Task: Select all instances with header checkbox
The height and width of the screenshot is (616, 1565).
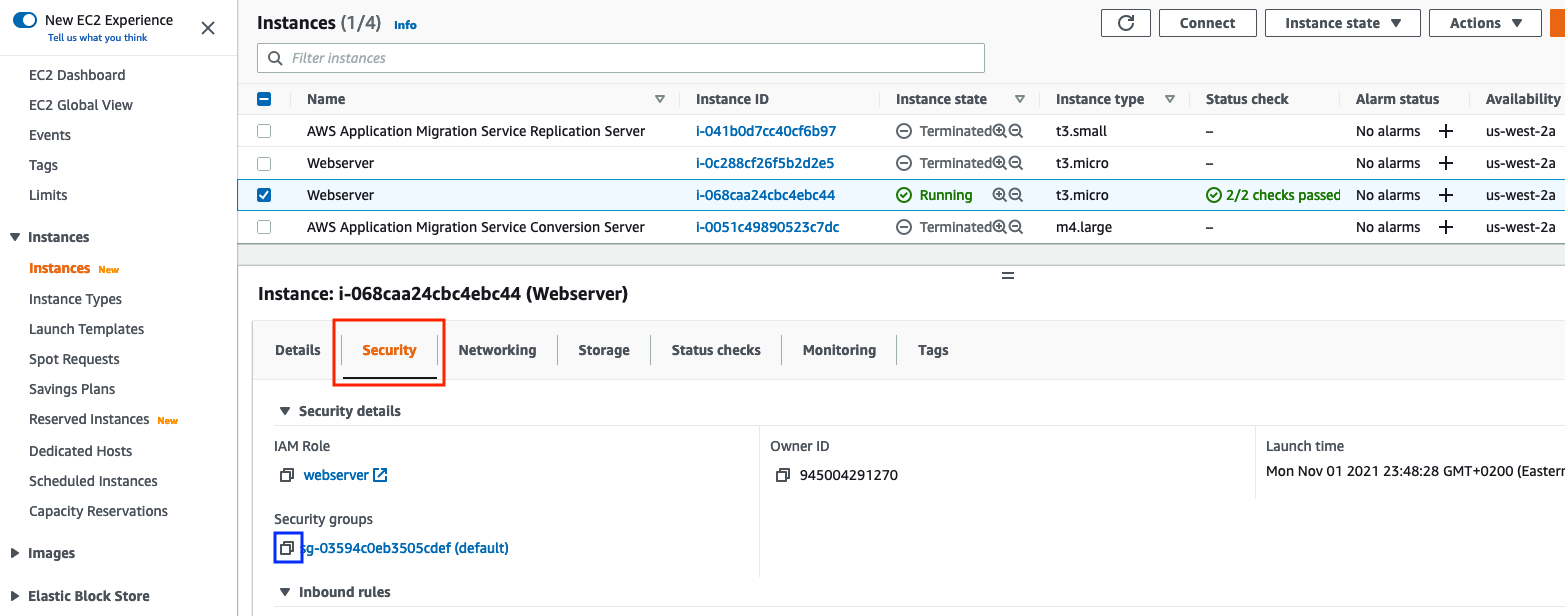Action: tap(264, 99)
